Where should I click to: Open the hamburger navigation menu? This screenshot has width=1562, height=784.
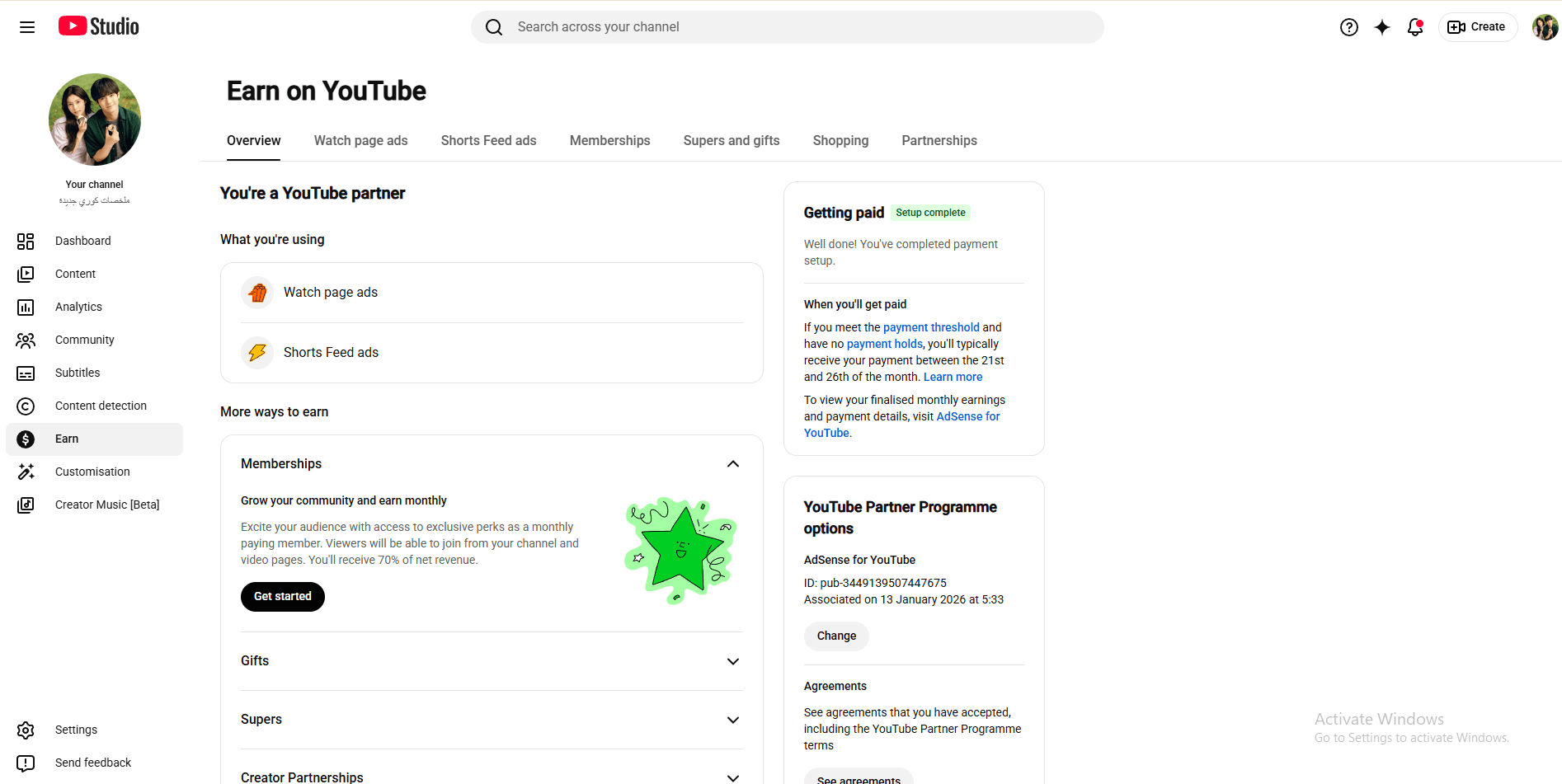click(x=27, y=27)
